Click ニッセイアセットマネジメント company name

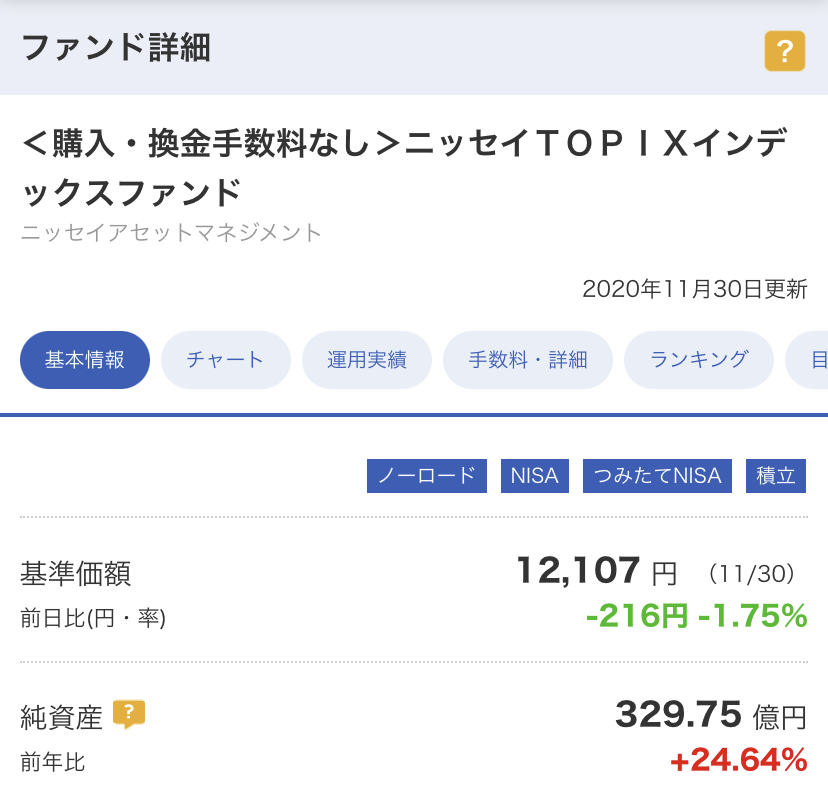171,233
